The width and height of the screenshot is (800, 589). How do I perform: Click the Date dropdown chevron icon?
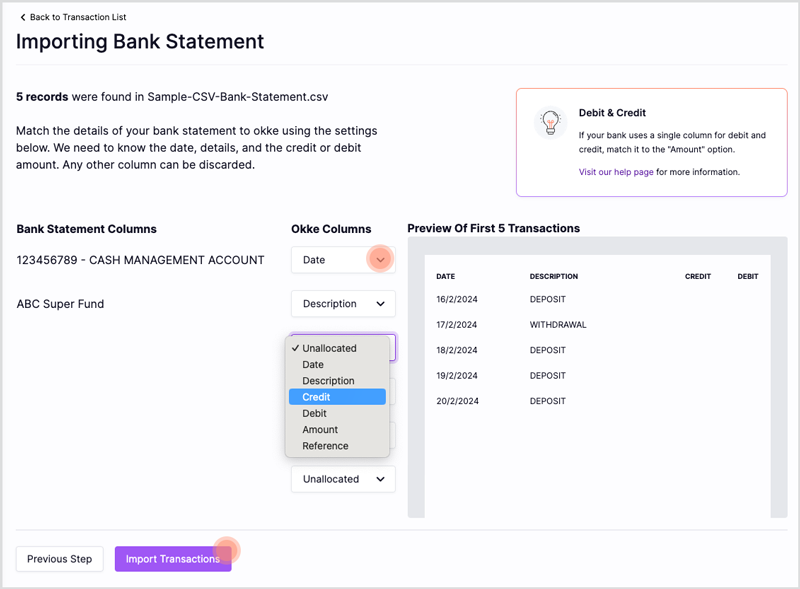[380, 260]
